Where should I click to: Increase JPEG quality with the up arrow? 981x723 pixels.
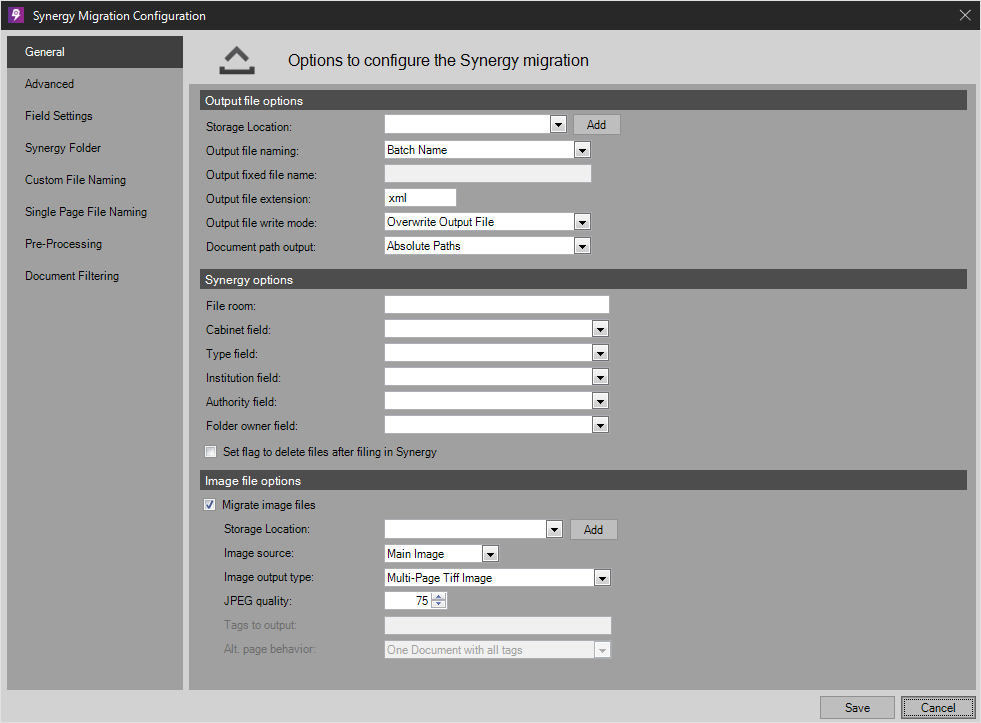(439, 597)
